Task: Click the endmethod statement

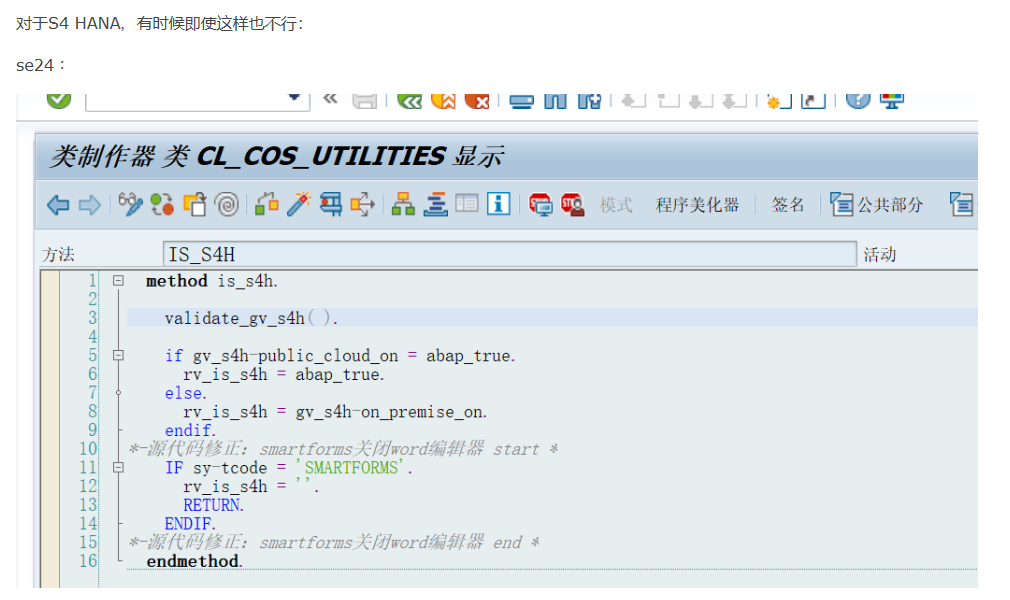Action: (x=195, y=561)
